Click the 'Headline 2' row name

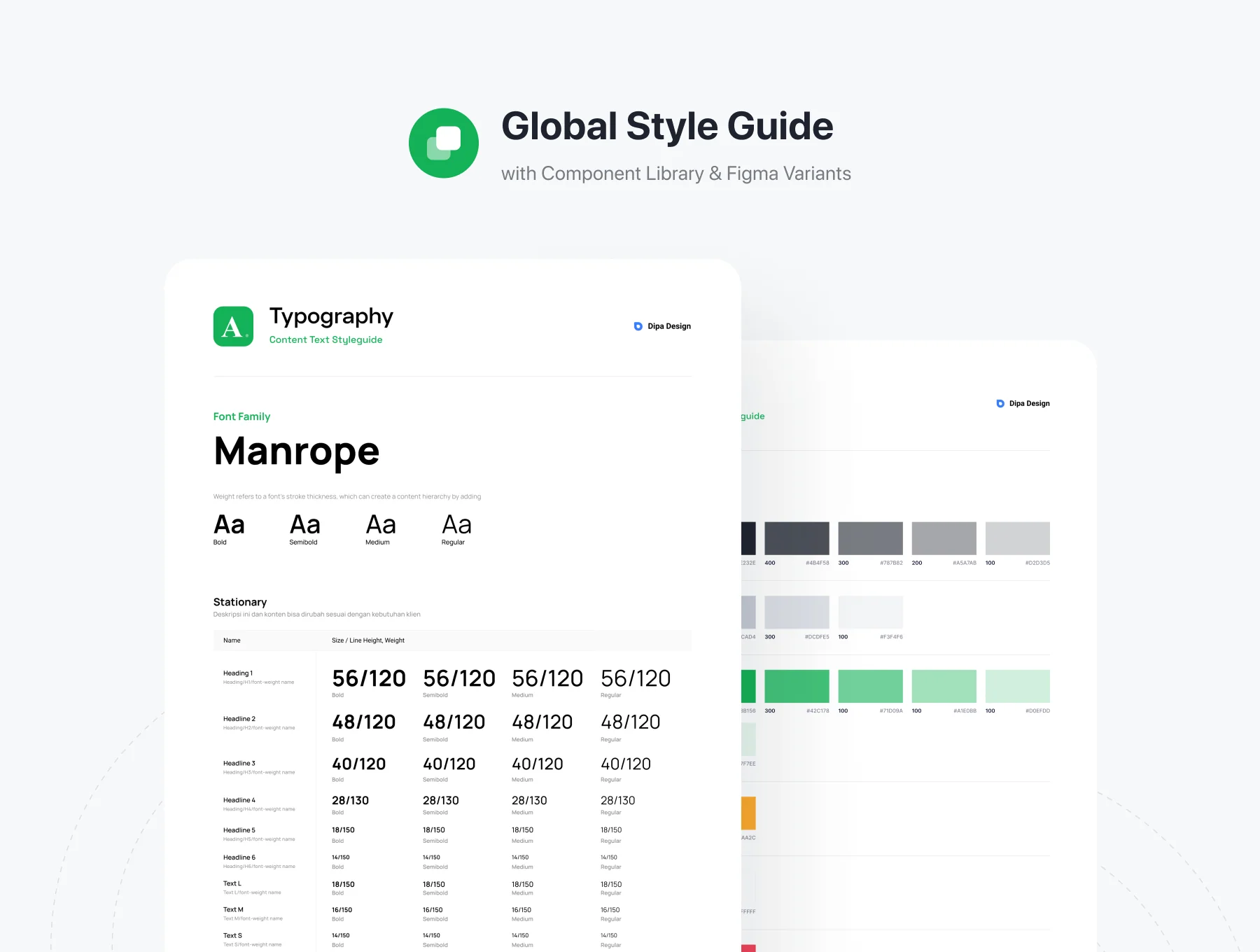click(x=239, y=719)
